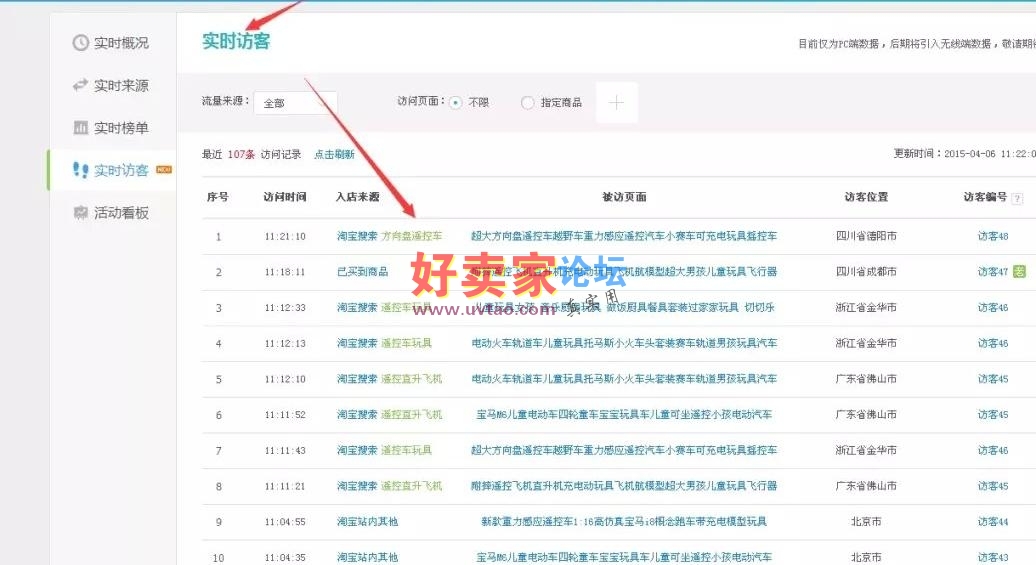1036x565 pixels.
Task: Click the arrows icon beside 实时来源
Action: [x=81, y=86]
